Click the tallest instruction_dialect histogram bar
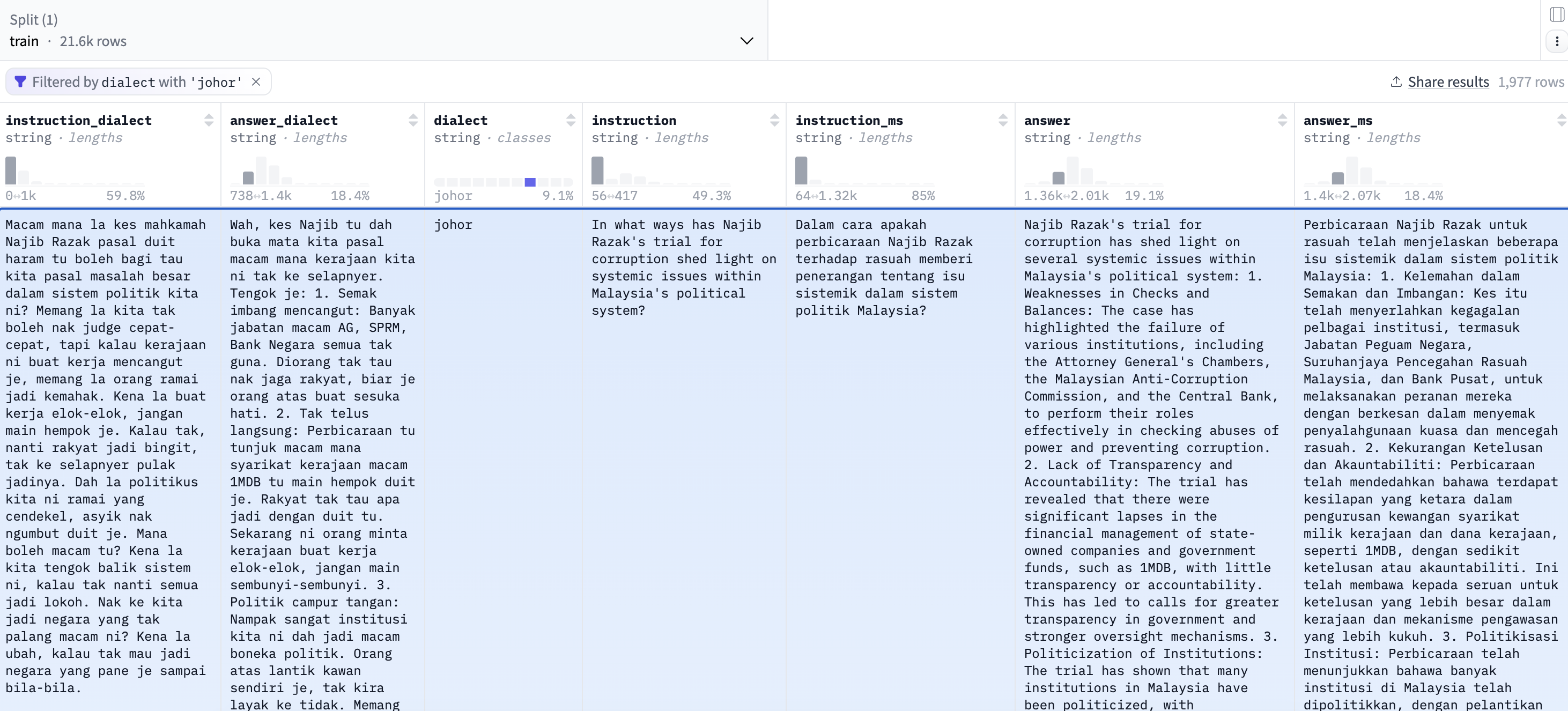Screen dimensions: 1568x711 (x=11, y=171)
